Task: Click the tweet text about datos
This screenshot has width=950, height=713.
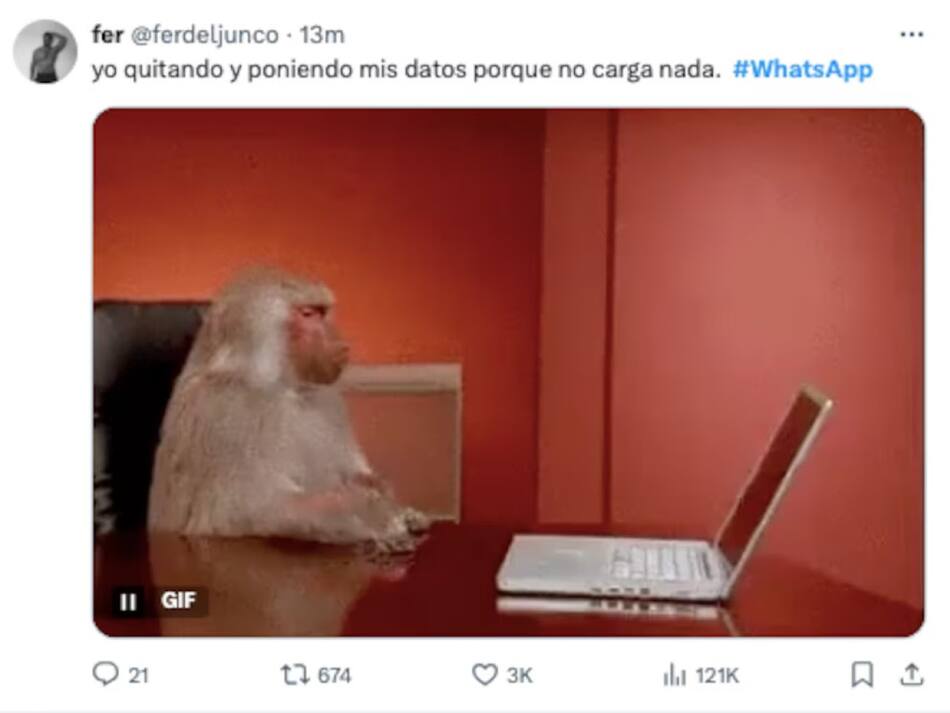Action: (x=406, y=70)
